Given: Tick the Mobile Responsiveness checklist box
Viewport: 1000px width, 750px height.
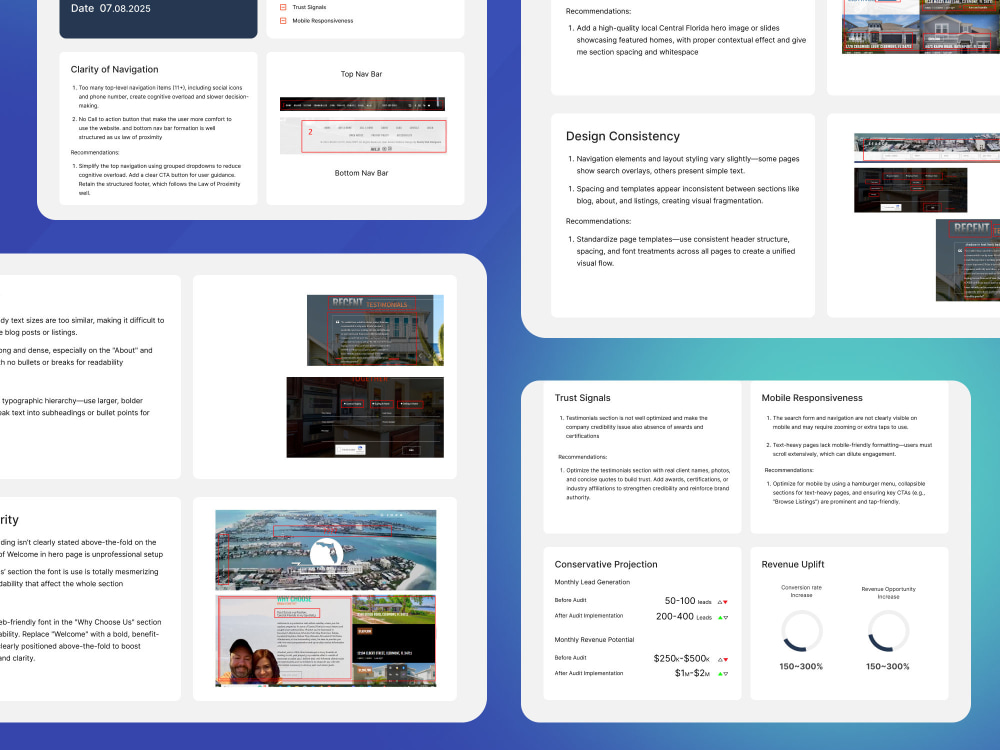Looking at the screenshot, I should [283, 21].
